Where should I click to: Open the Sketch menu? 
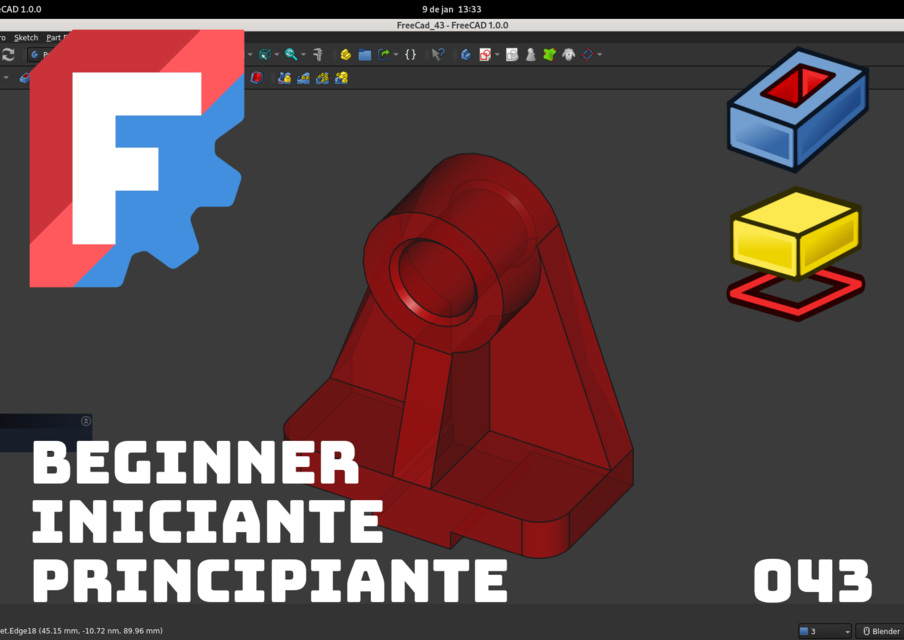[x=26, y=37]
